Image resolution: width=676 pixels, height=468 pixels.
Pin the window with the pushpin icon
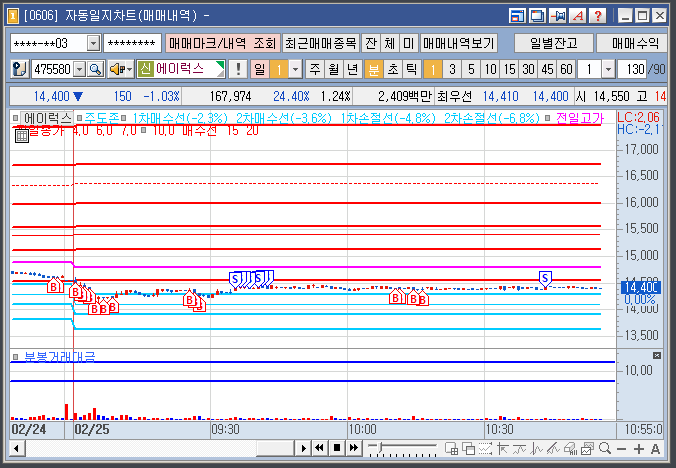point(558,16)
